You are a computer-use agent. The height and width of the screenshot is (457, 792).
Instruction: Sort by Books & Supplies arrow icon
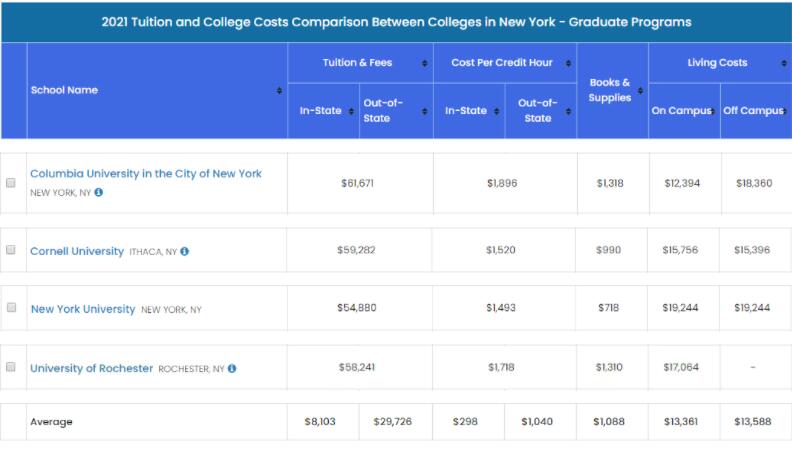point(640,91)
